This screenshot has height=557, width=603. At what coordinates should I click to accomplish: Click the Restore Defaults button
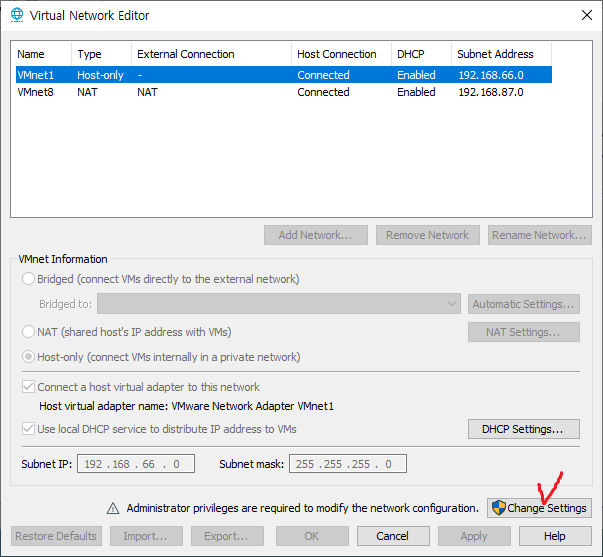click(x=56, y=536)
